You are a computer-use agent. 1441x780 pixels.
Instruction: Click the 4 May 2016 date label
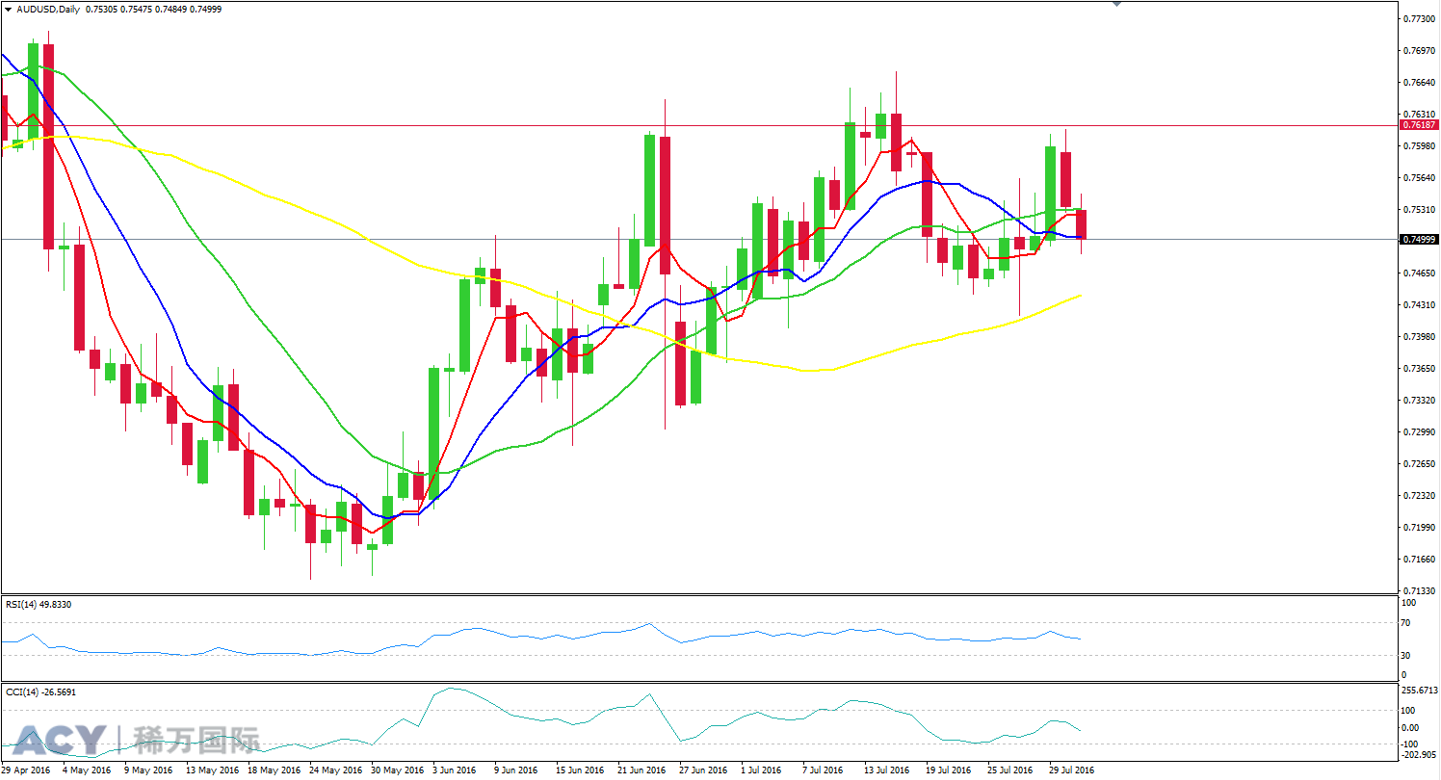87,772
